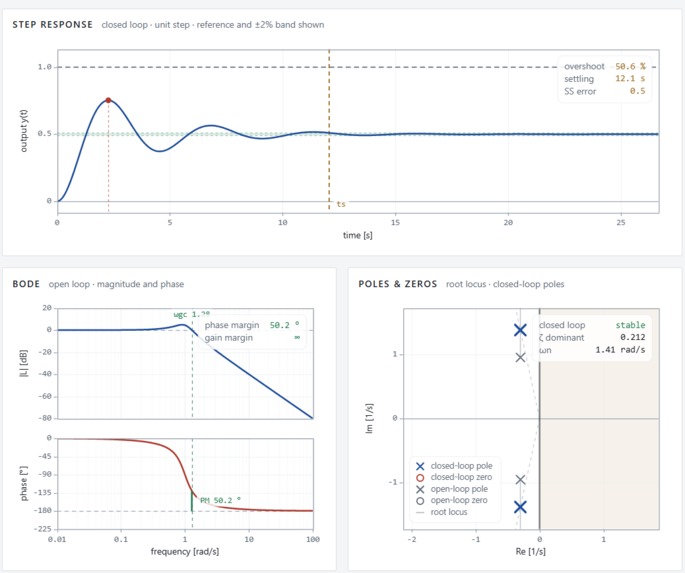Viewport: 685px width, 573px height.
Task: Select the SS error value 0.5
Action: (637, 91)
